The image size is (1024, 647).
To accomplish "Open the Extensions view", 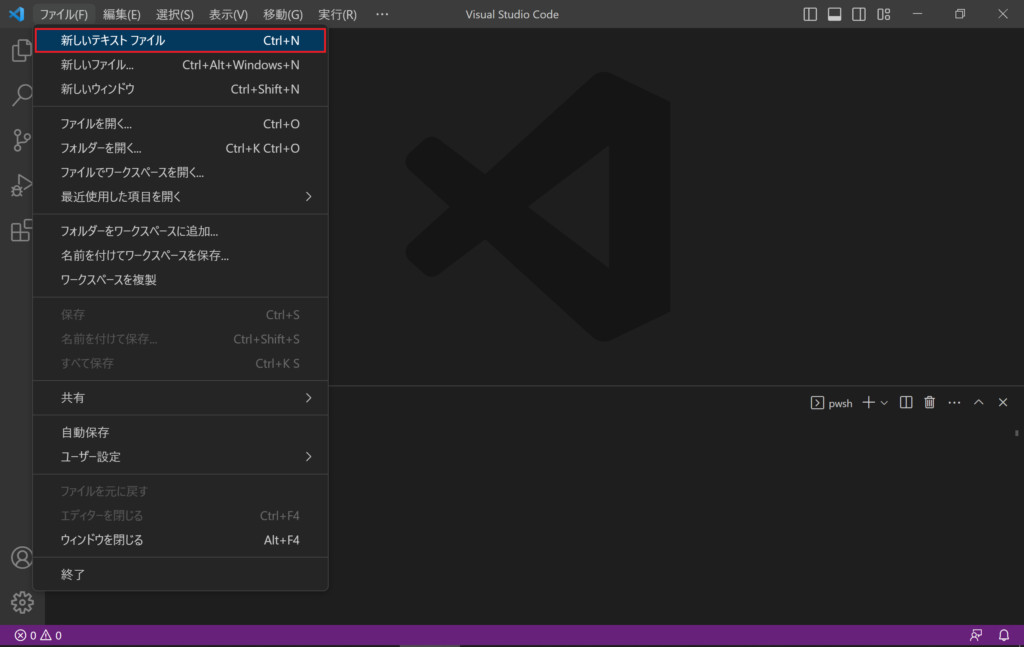I will [x=22, y=230].
